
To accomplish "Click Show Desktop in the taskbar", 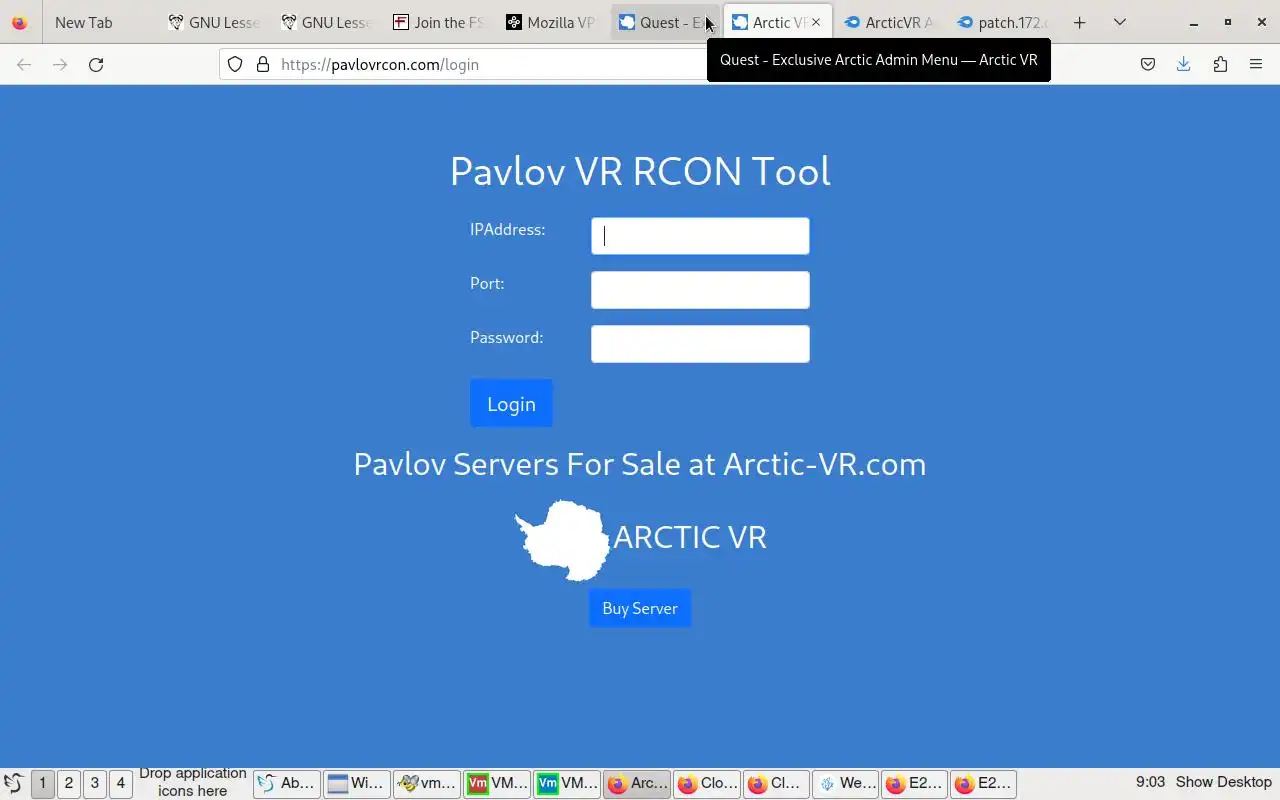I will (1224, 782).
